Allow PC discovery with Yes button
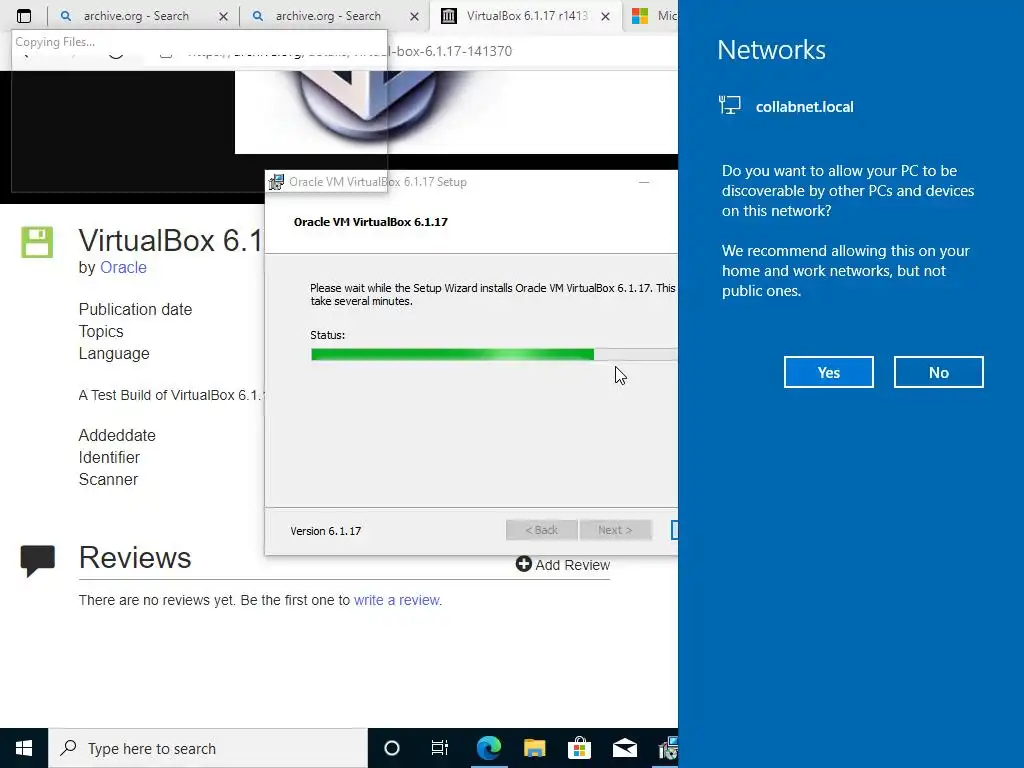This screenshot has width=1024, height=768. click(x=828, y=372)
